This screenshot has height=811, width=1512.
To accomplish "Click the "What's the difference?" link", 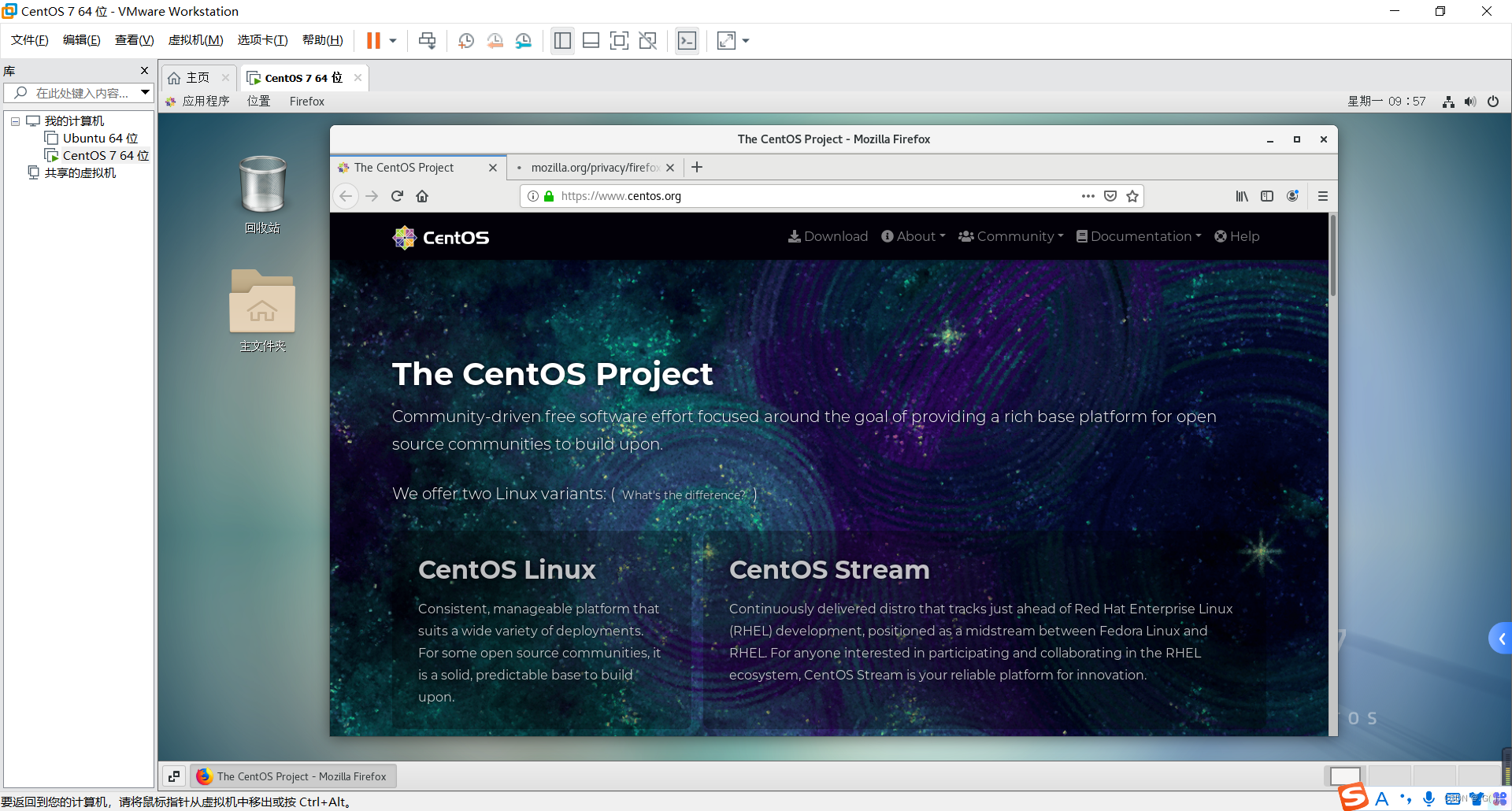I will pos(684,495).
